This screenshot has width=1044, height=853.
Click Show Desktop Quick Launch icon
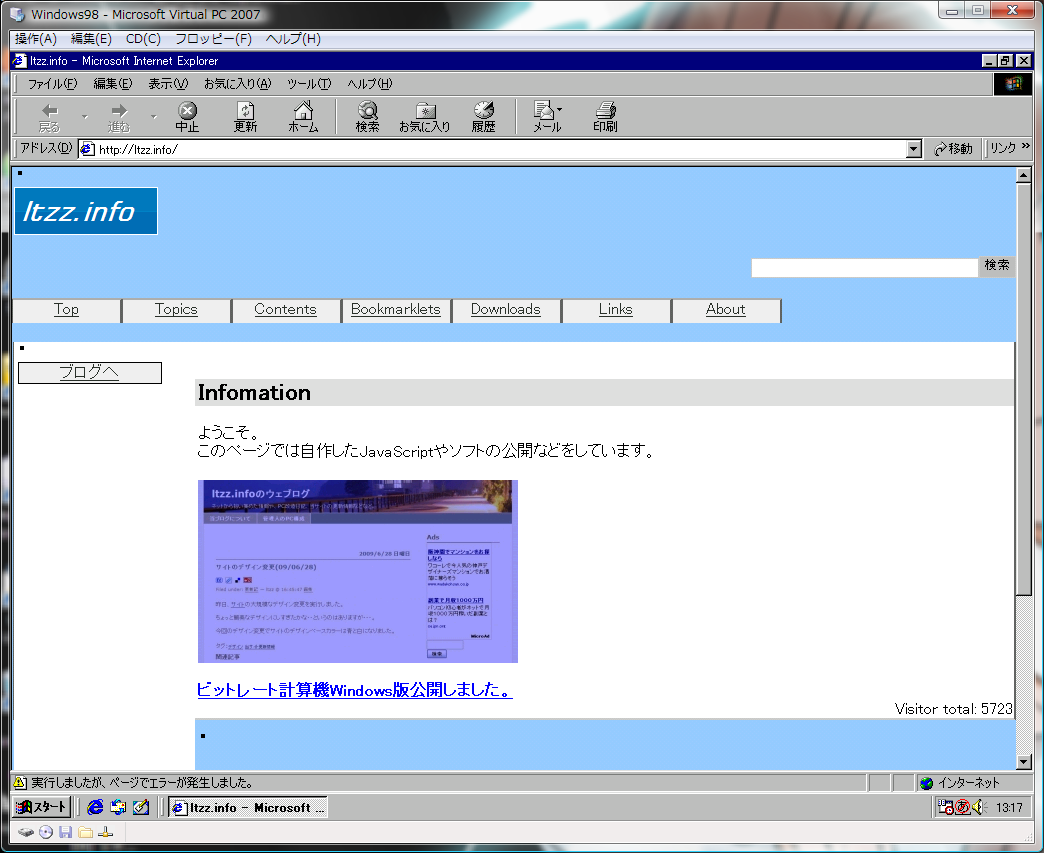click(x=140, y=807)
